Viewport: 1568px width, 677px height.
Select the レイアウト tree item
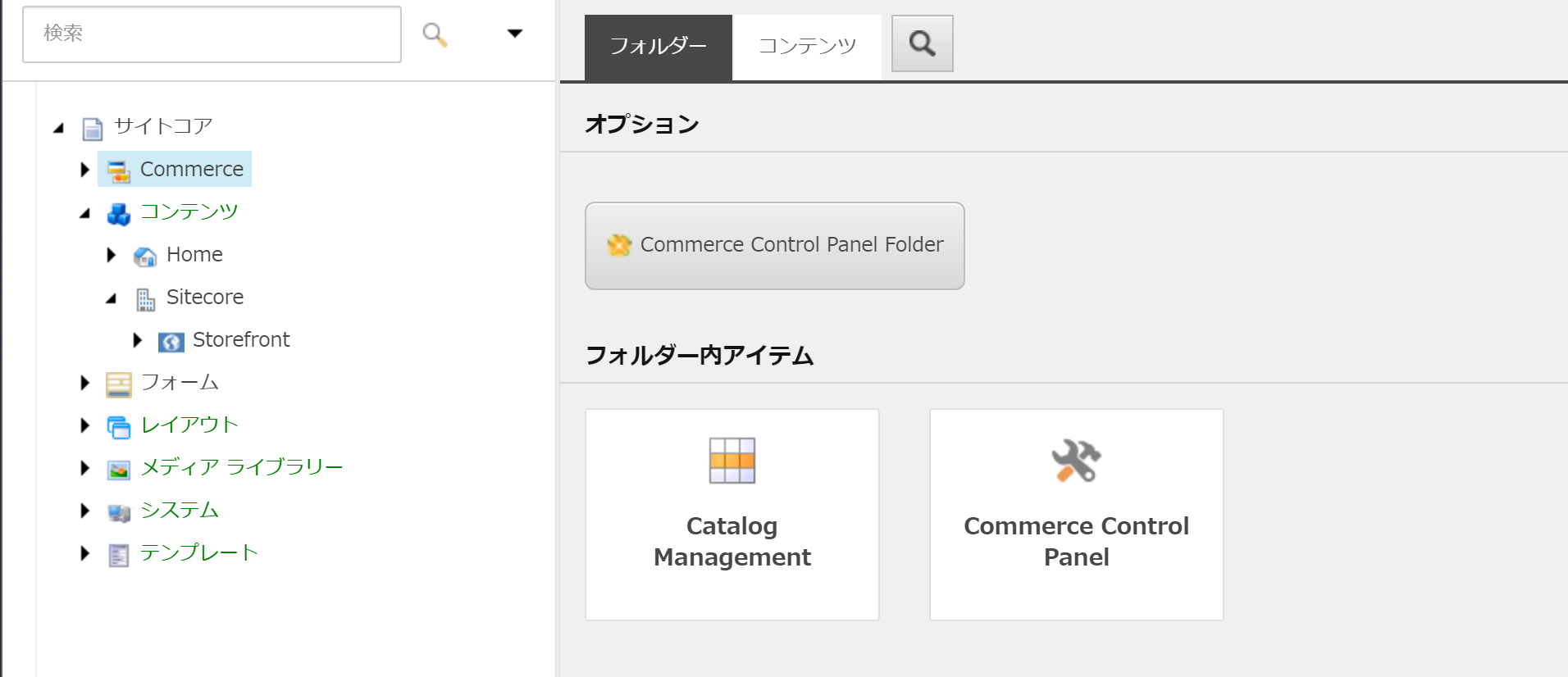(x=189, y=425)
